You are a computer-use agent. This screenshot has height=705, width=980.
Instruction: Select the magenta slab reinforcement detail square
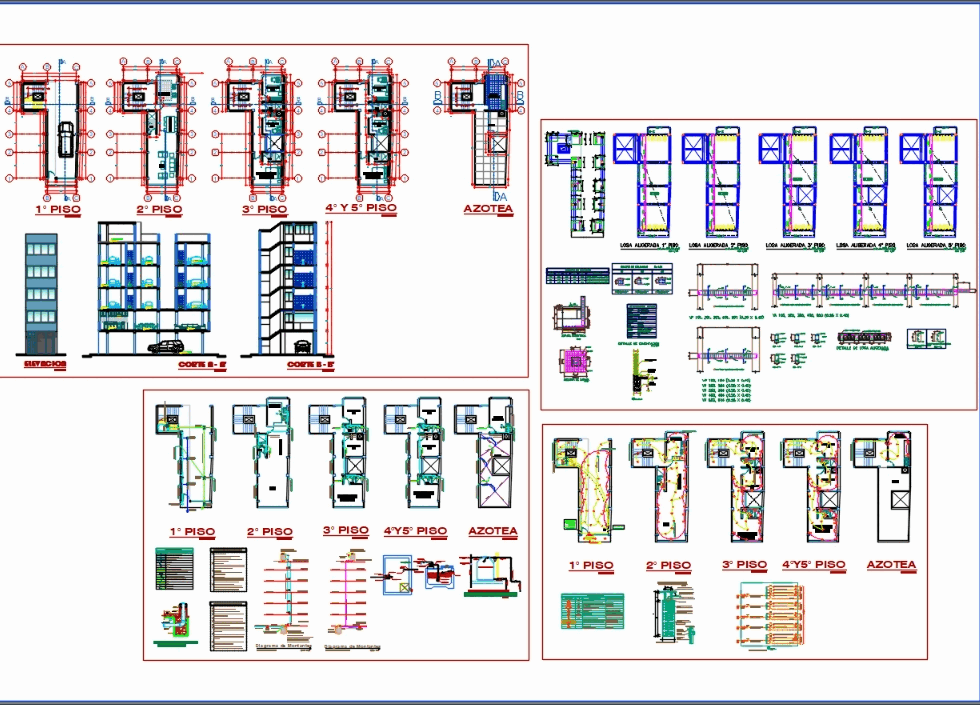click(575, 360)
